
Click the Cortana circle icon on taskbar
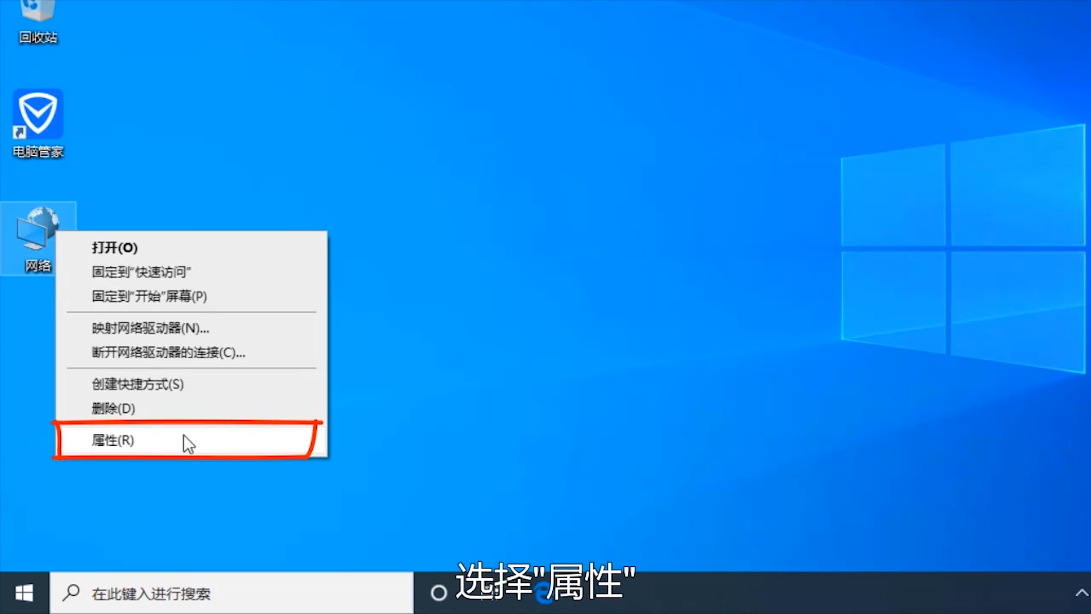(x=438, y=593)
